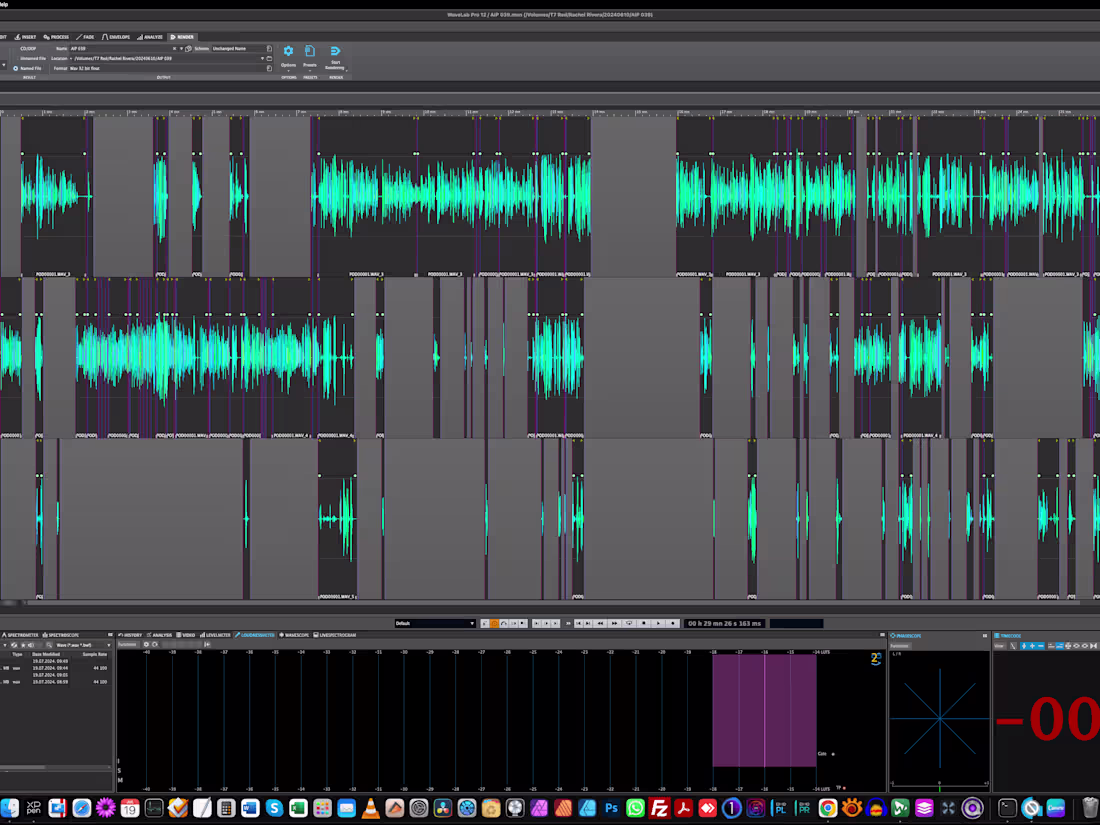The image size is (1100, 825).
Task: Switch to the ANALYZE ribbon tab
Action: pos(151,37)
